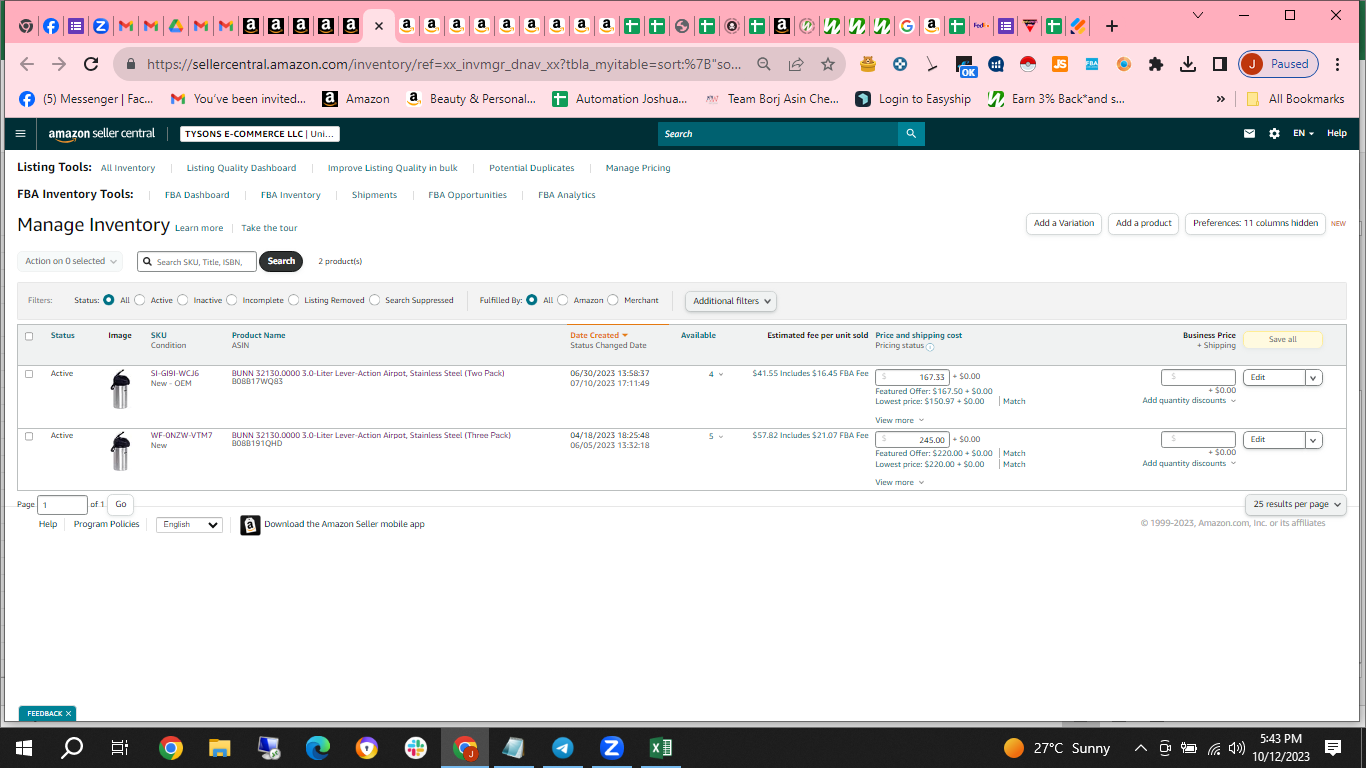Go back with the browser back arrow
Image resolution: width=1366 pixels, height=768 pixels.
27,64
